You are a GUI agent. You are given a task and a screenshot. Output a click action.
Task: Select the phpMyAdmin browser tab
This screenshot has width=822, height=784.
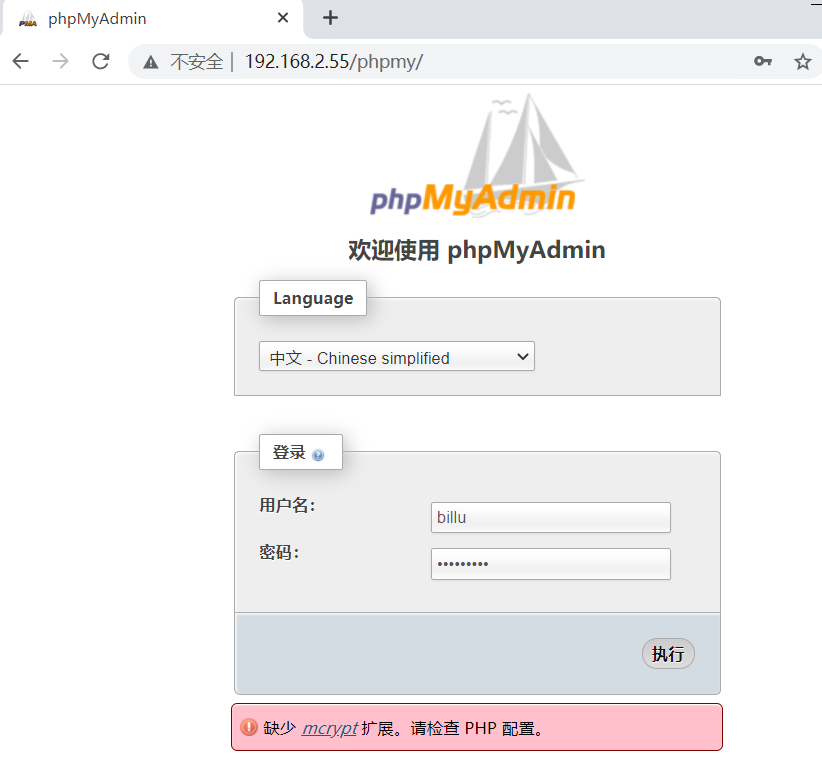click(x=152, y=19)
